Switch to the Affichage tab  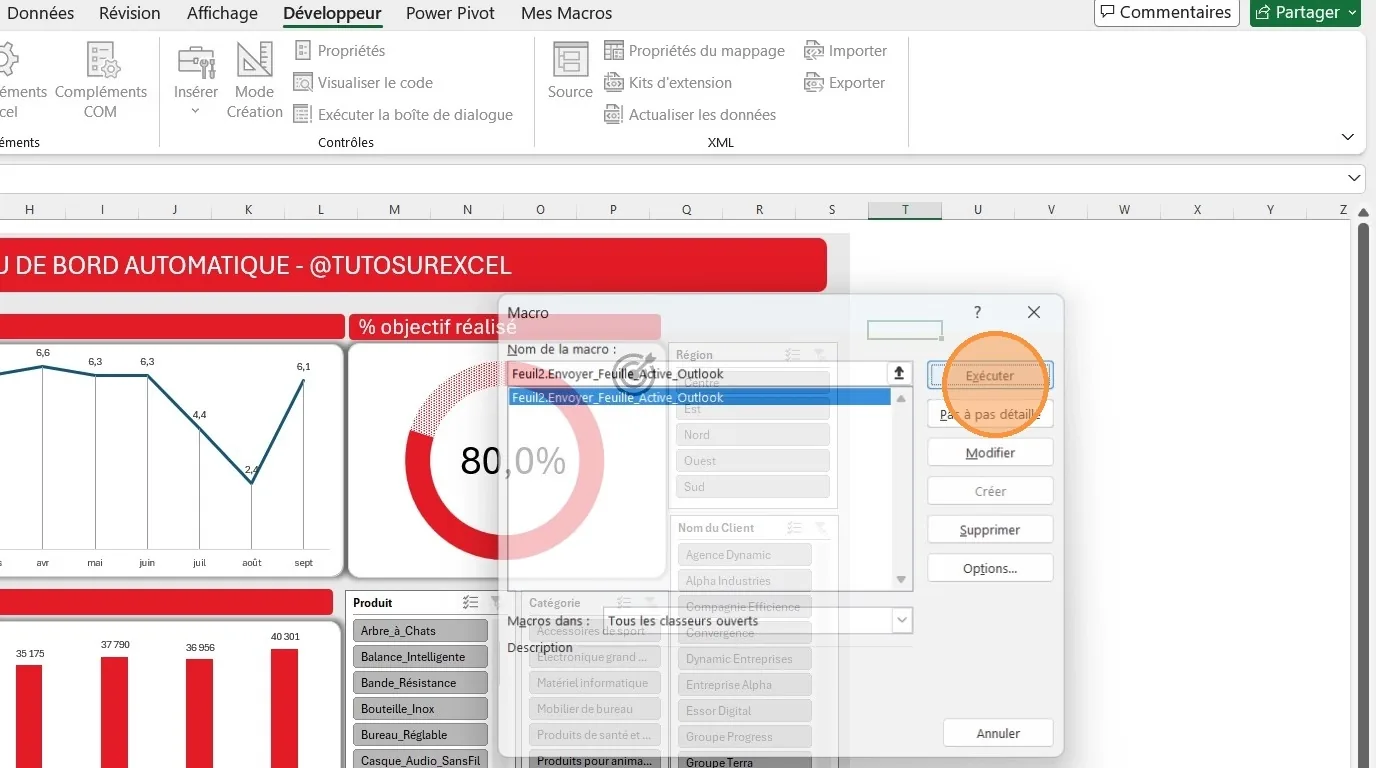222,13
